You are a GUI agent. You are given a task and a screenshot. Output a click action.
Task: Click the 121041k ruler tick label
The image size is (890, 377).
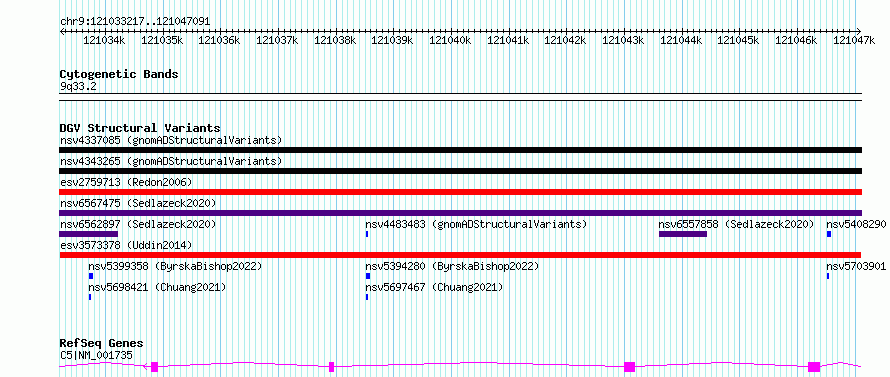[x=508, y=40]
